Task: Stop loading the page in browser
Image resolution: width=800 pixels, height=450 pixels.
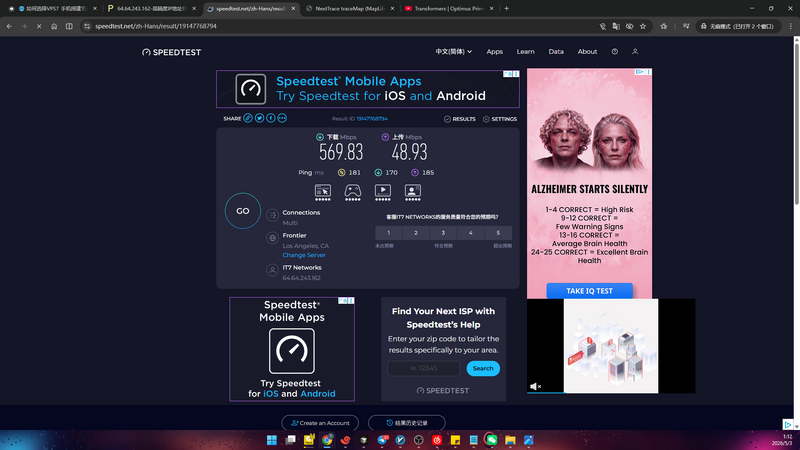Action: (39, 26)
